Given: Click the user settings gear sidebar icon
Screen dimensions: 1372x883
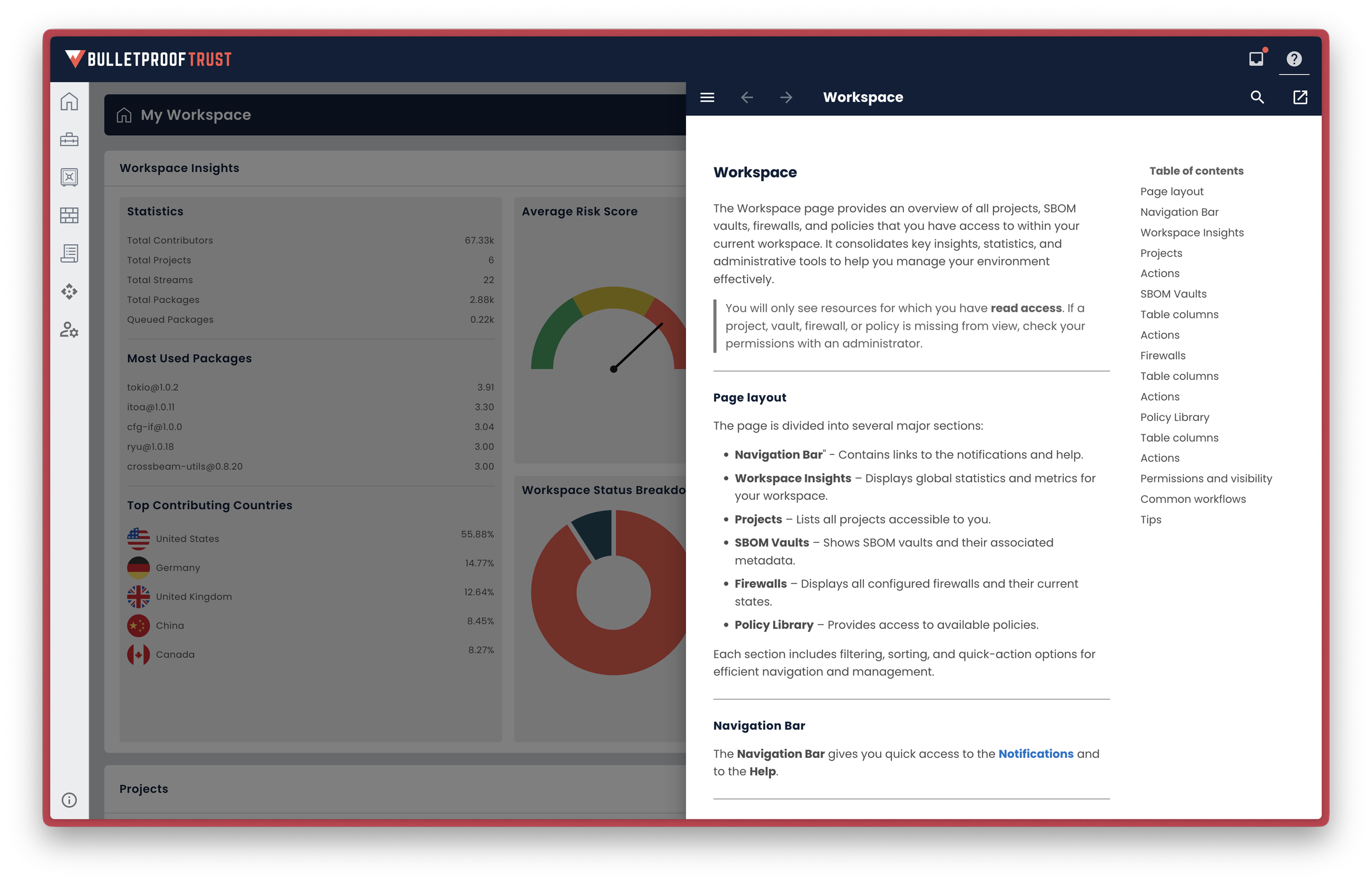Looking at the screenshot, I should [x=69, y=329].
